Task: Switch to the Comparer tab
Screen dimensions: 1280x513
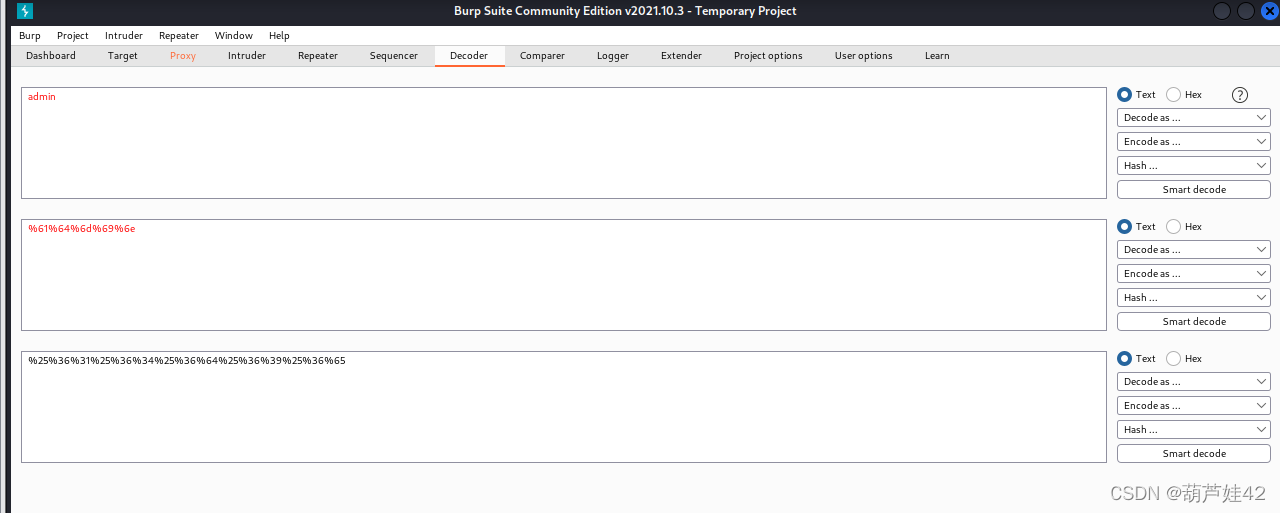Action: point(542,56)
